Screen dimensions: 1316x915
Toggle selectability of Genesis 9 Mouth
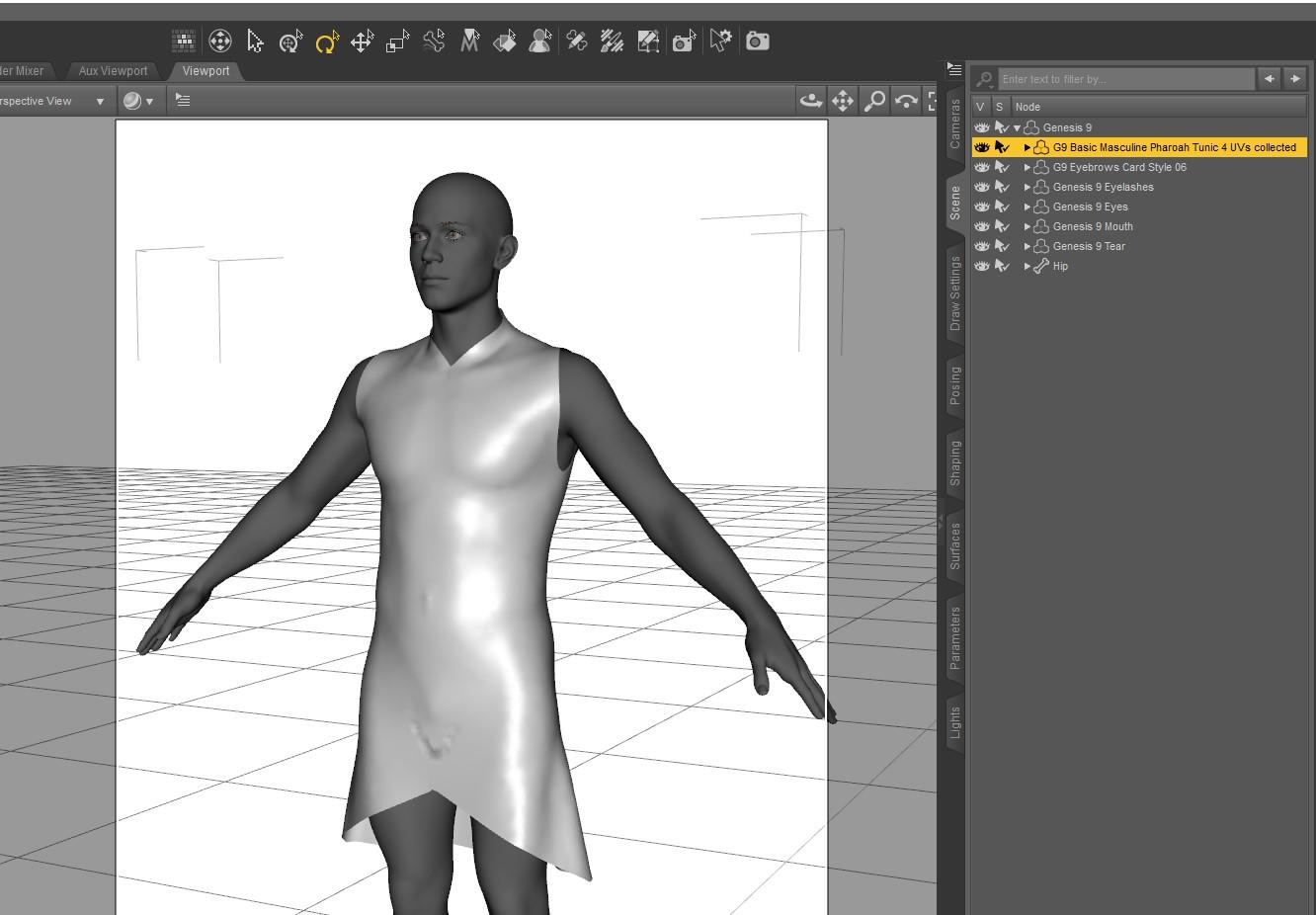pyautogui.click(x=1002, y=226)
